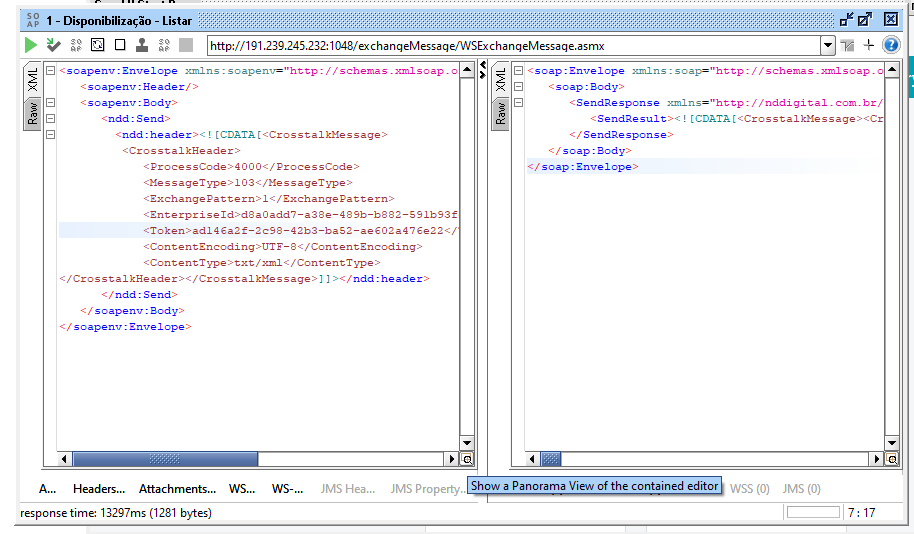Open the request Attachments tab
Image resolution: width=914 pixels, height=534 pixels.
tap(177, 489)
